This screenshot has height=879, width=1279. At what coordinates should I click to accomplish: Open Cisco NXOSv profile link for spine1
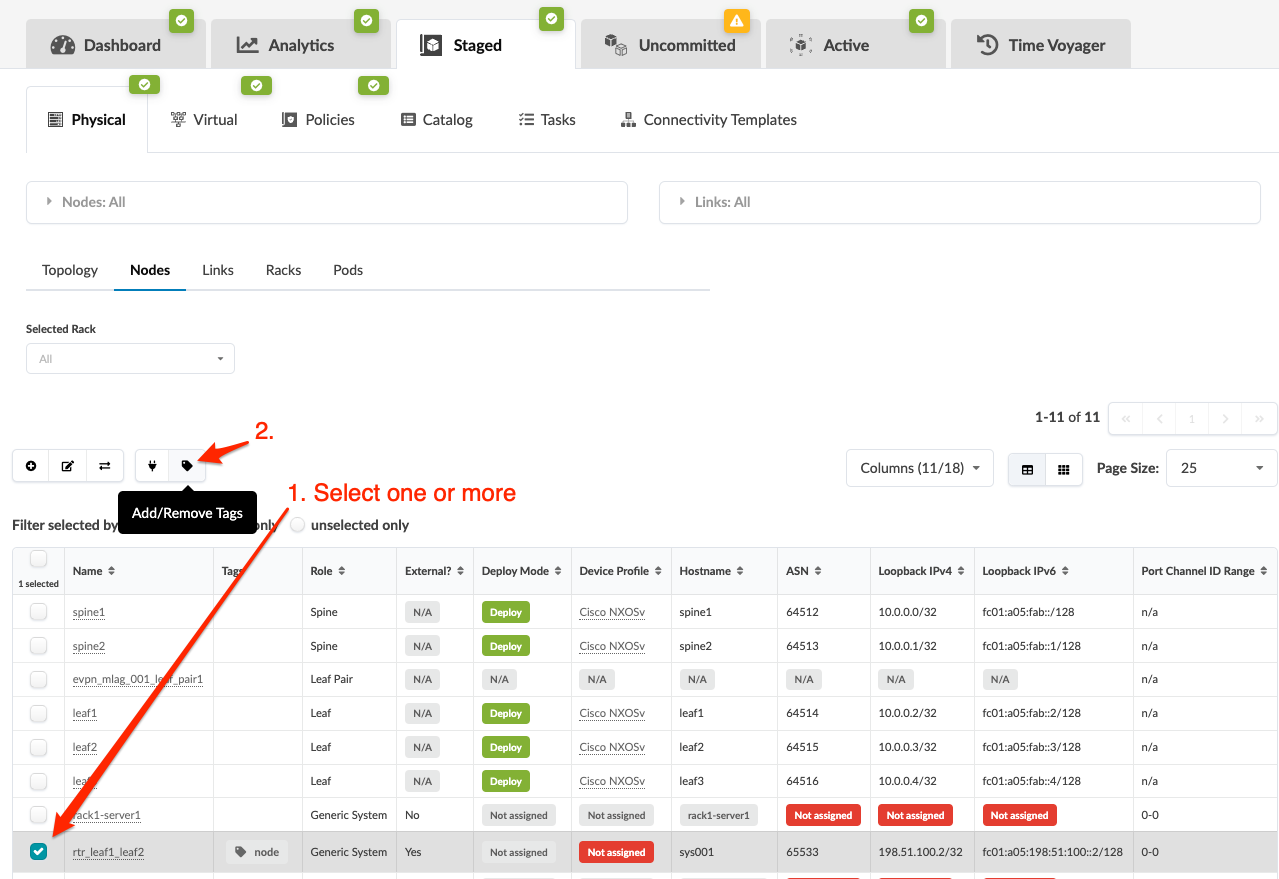[612, 612]
